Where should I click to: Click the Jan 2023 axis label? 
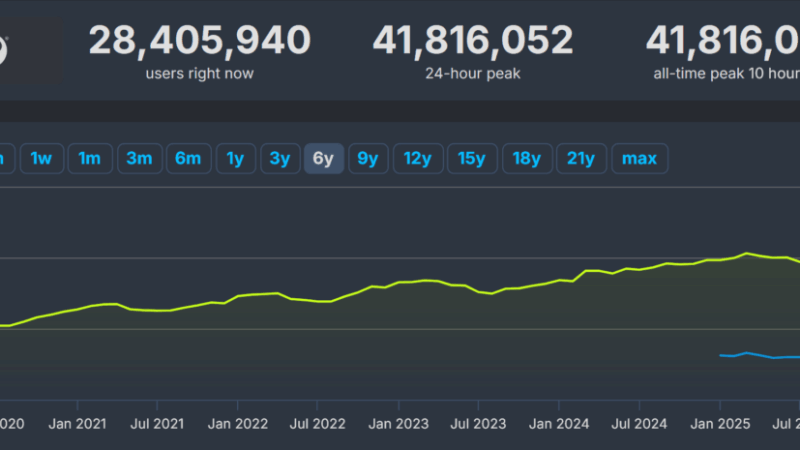point(398,424)
